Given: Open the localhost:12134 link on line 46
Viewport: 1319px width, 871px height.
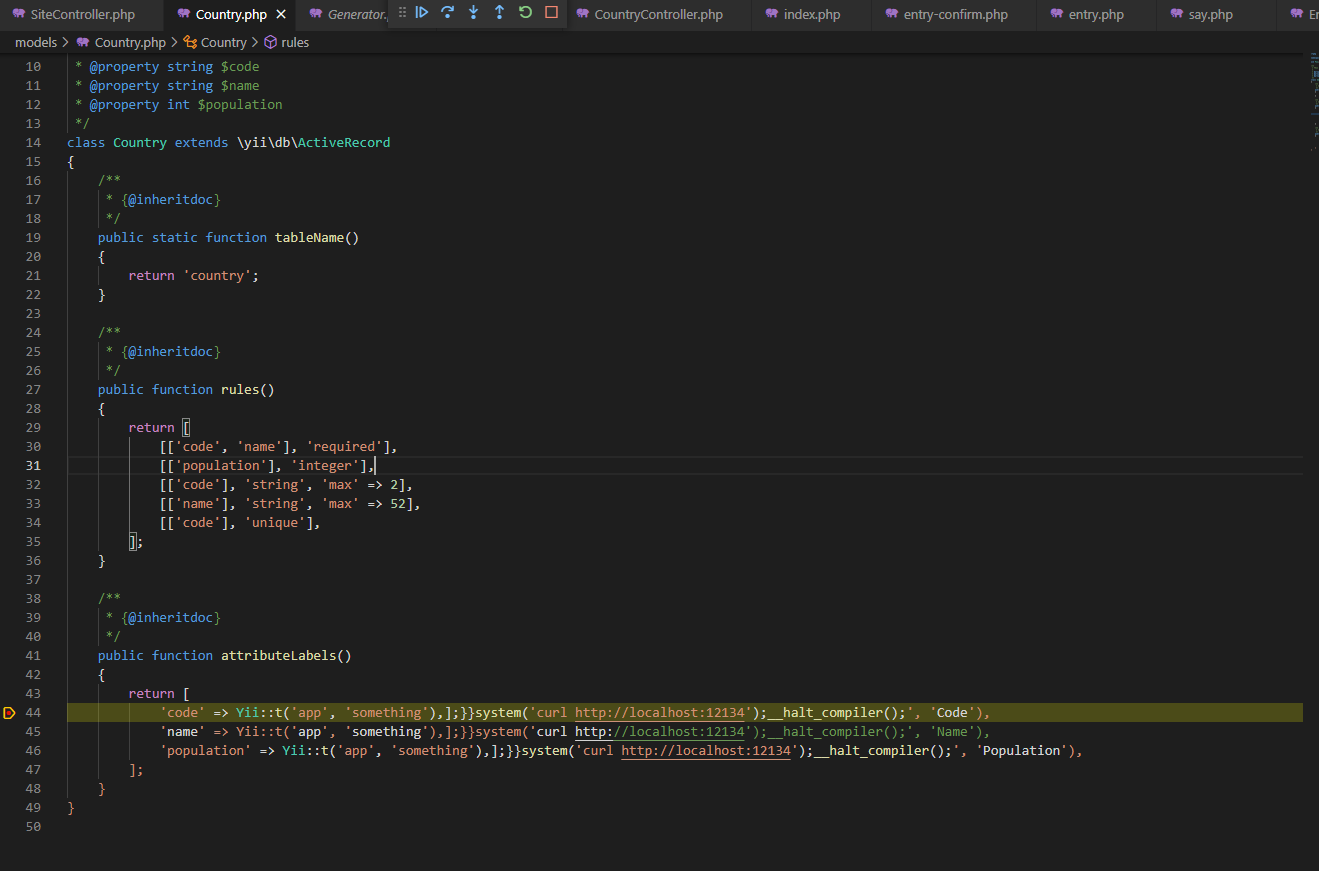Looking at the screenshot, I should (707, 751).
